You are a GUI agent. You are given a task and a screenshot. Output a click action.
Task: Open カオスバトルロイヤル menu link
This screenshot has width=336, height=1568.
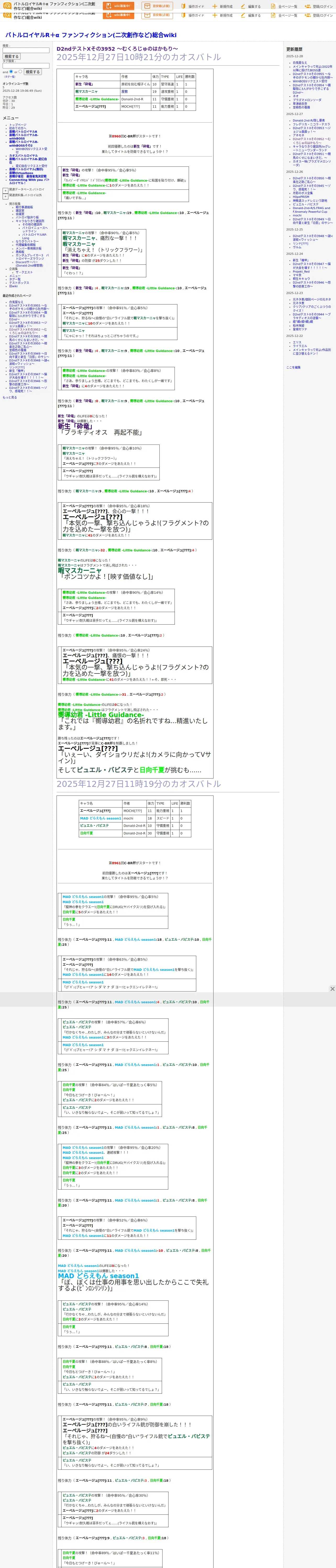point(23,156)
